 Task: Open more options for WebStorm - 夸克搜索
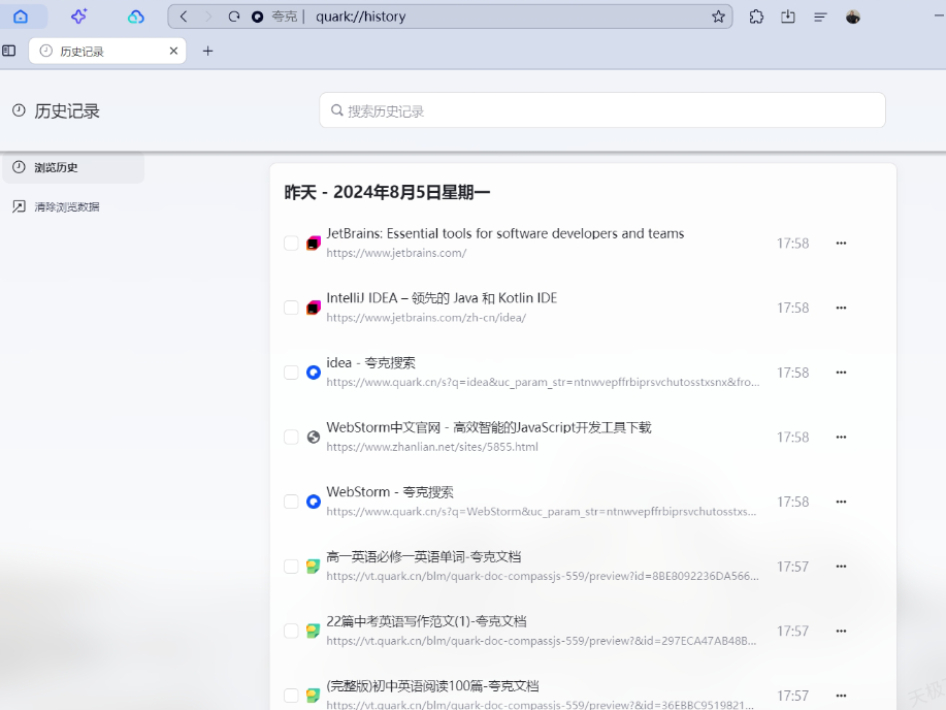click(841, 501)
